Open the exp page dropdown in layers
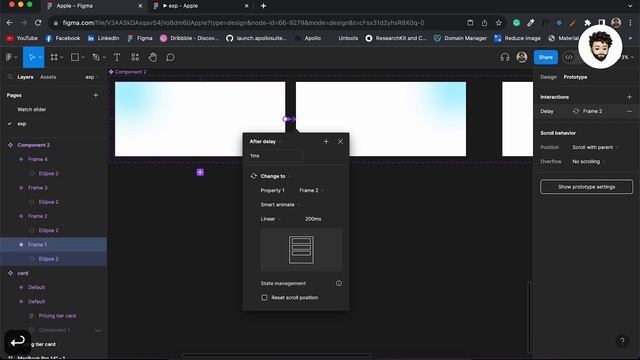 point(92,77)
